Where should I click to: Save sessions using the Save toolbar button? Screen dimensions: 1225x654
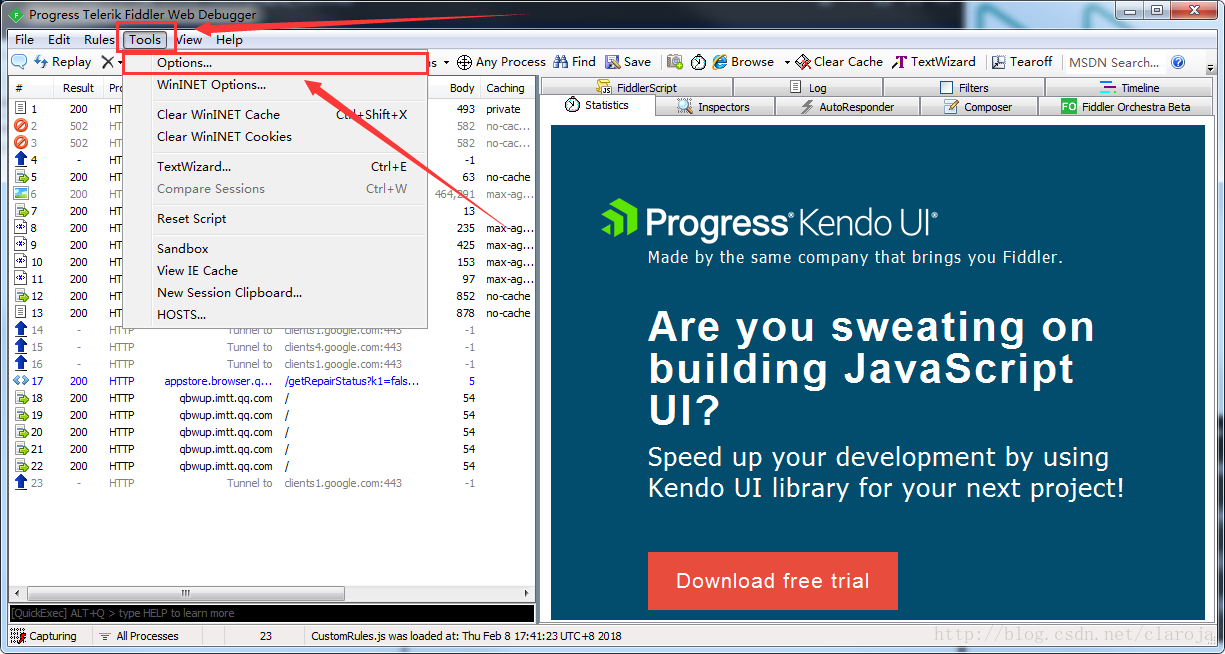tap(628, 62)
